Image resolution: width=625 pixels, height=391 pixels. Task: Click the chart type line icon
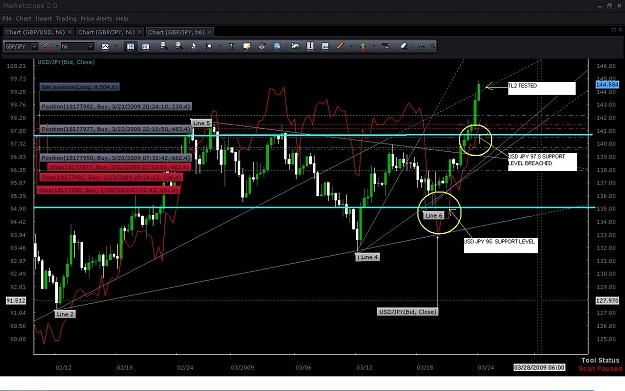pos(105,47)
